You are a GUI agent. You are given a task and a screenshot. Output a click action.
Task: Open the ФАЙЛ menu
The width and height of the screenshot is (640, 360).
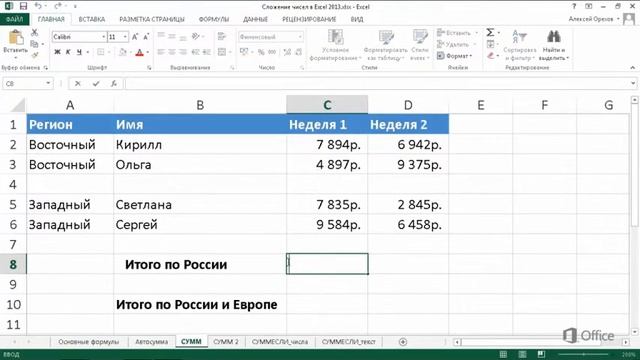pos(15,19)
